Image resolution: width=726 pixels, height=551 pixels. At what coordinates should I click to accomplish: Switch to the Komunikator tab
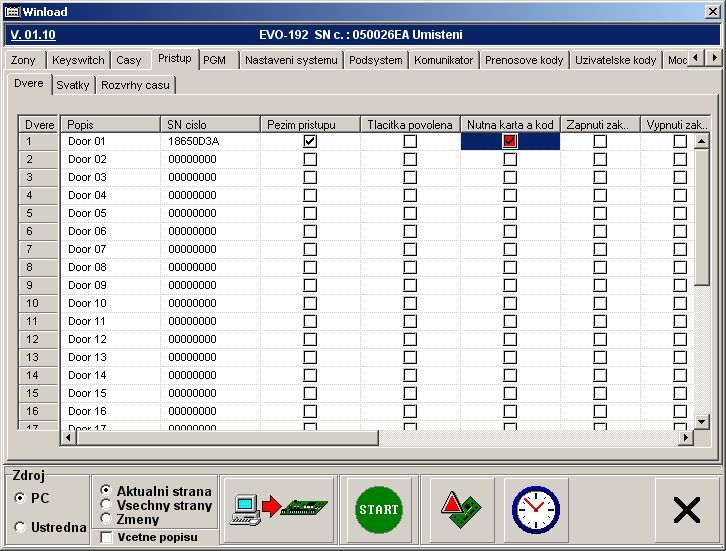tap(442, 60)
